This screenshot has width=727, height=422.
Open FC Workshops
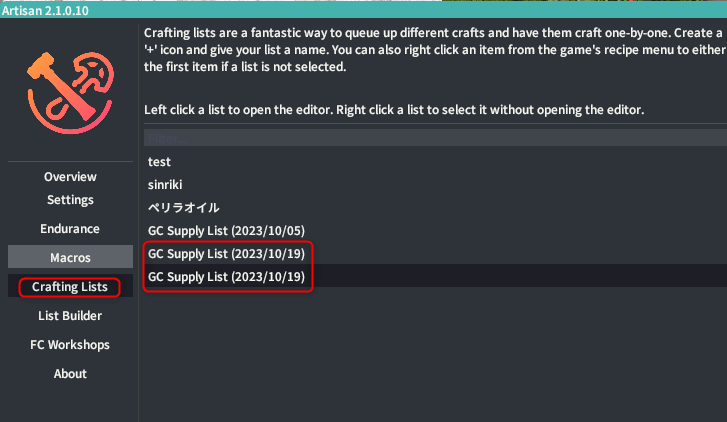pos(70,345)
